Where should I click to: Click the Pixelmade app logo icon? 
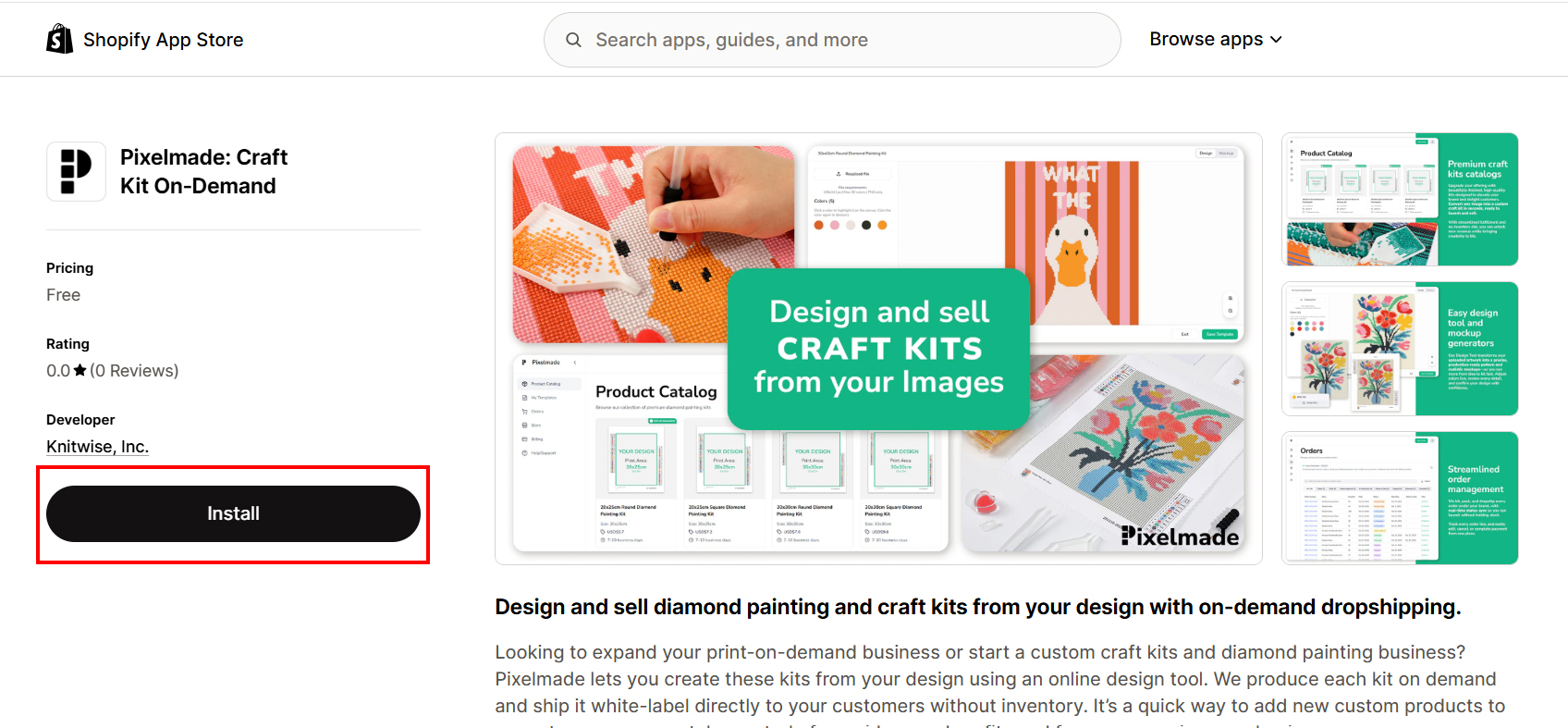[x=76, y=172]
